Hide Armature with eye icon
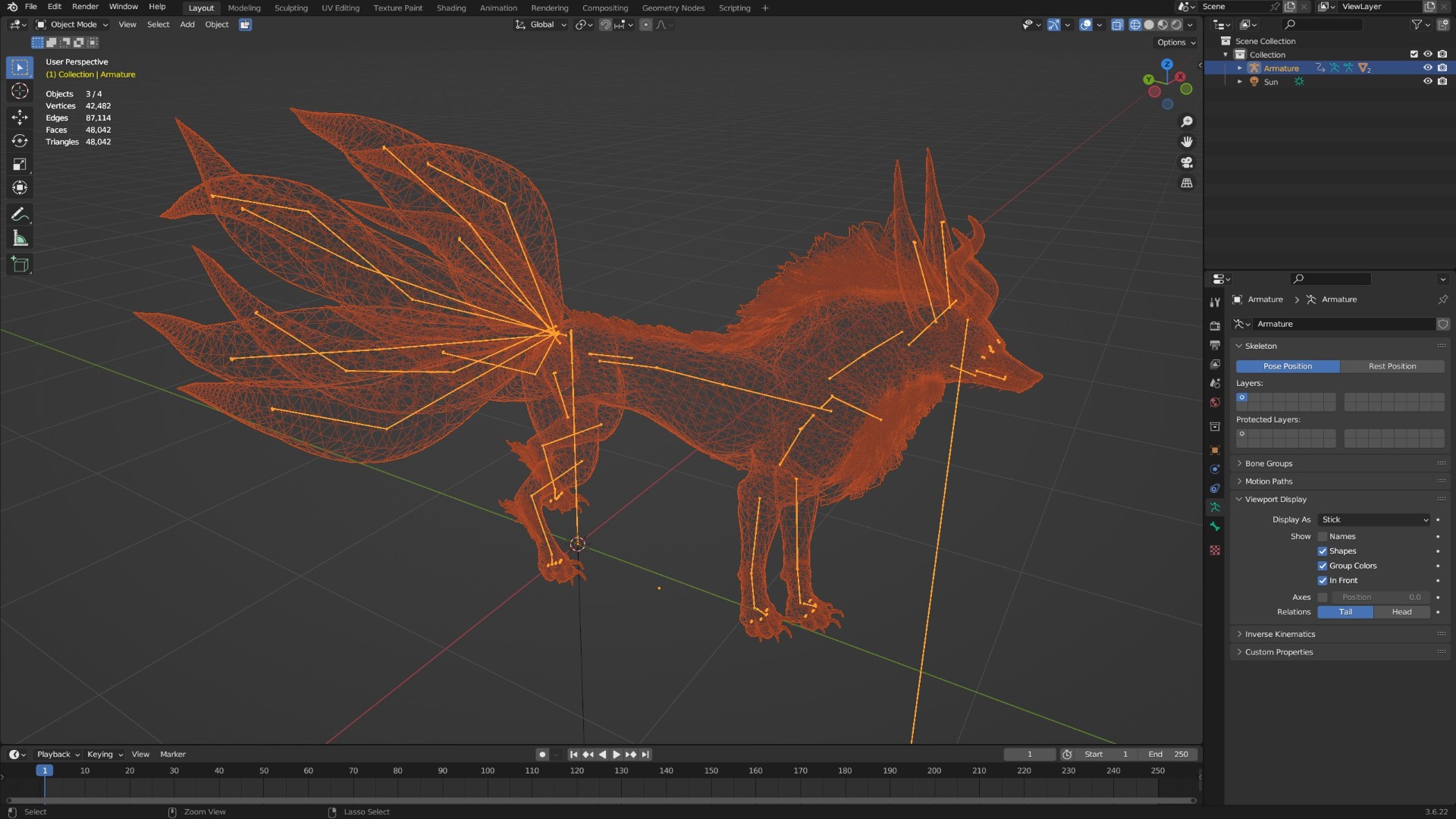Screen dimensions: 1456x819 (1427, 68)
